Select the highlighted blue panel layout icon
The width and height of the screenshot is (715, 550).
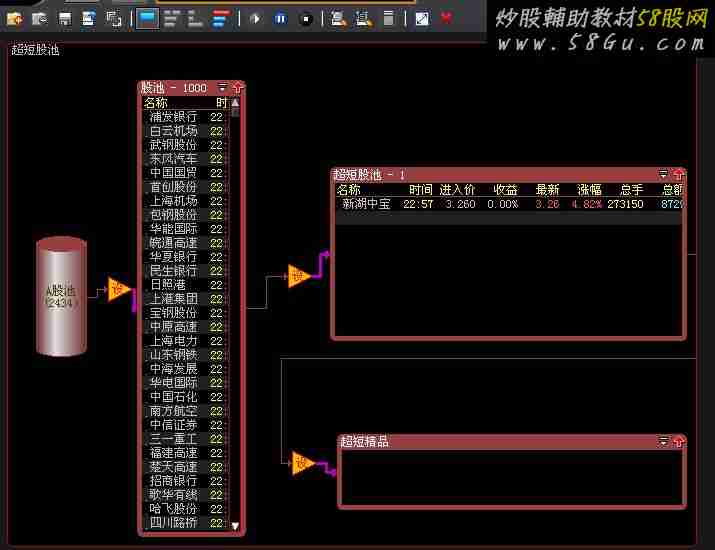point(146,18)
